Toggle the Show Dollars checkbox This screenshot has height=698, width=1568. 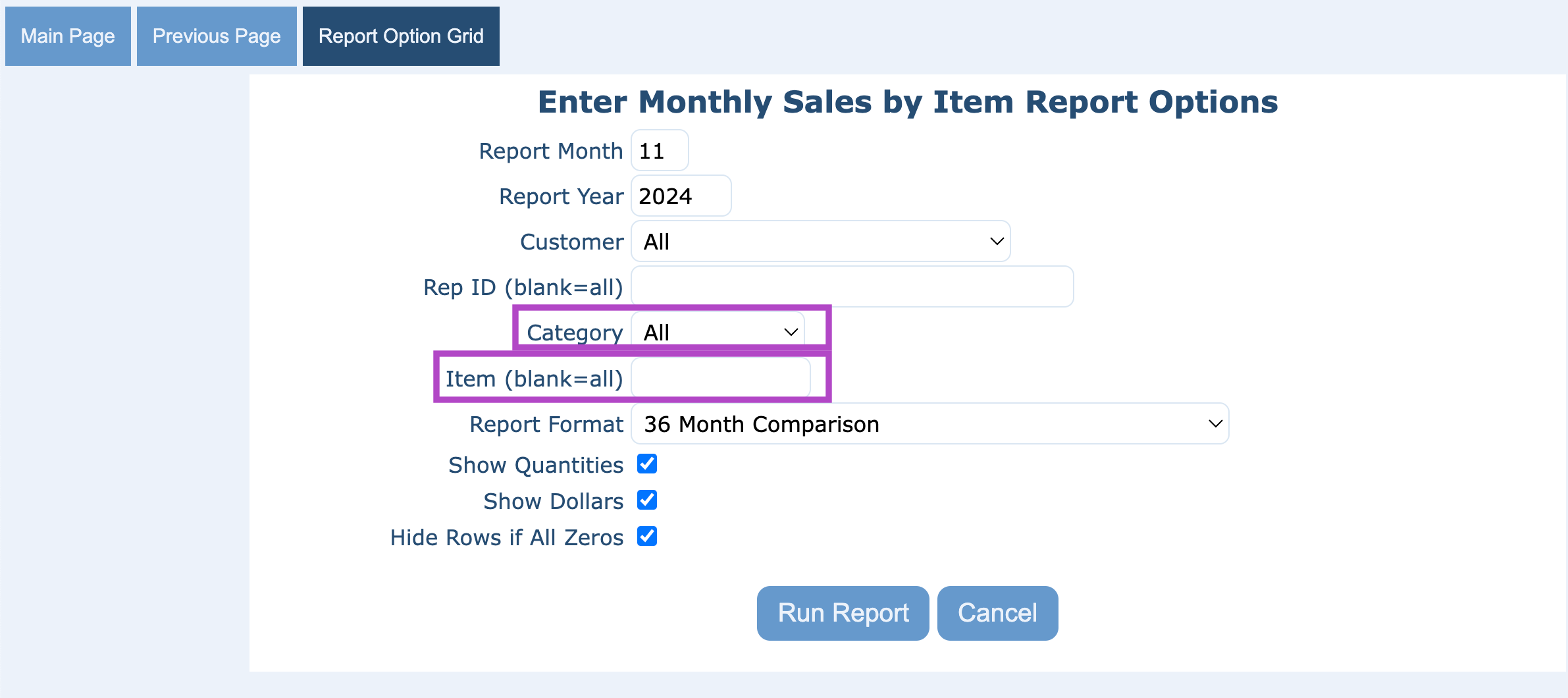647,500
